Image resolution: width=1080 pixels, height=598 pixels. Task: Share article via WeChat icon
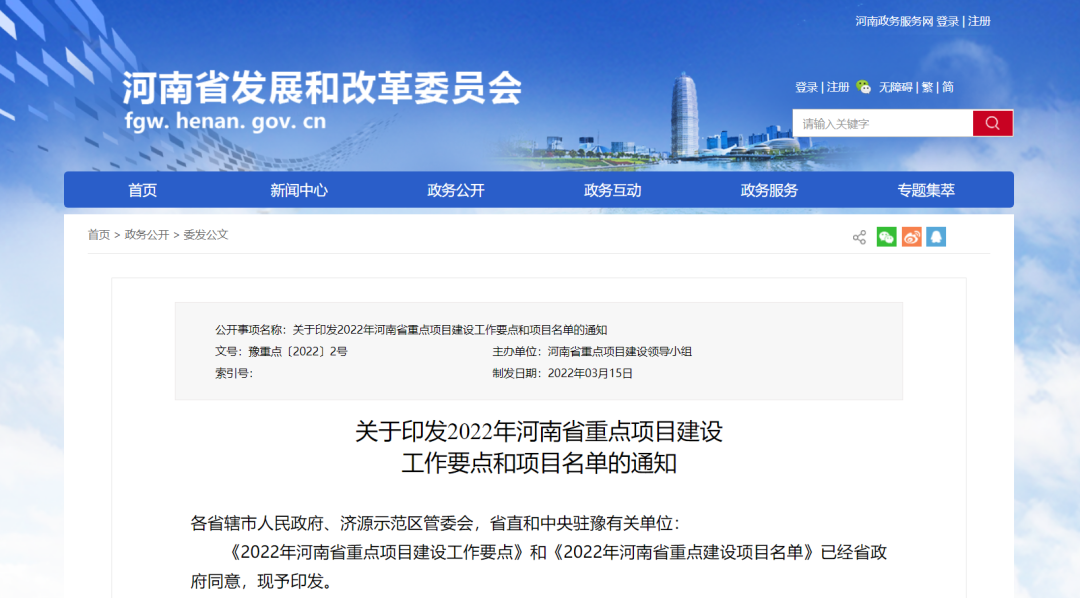tap(887, 237)
